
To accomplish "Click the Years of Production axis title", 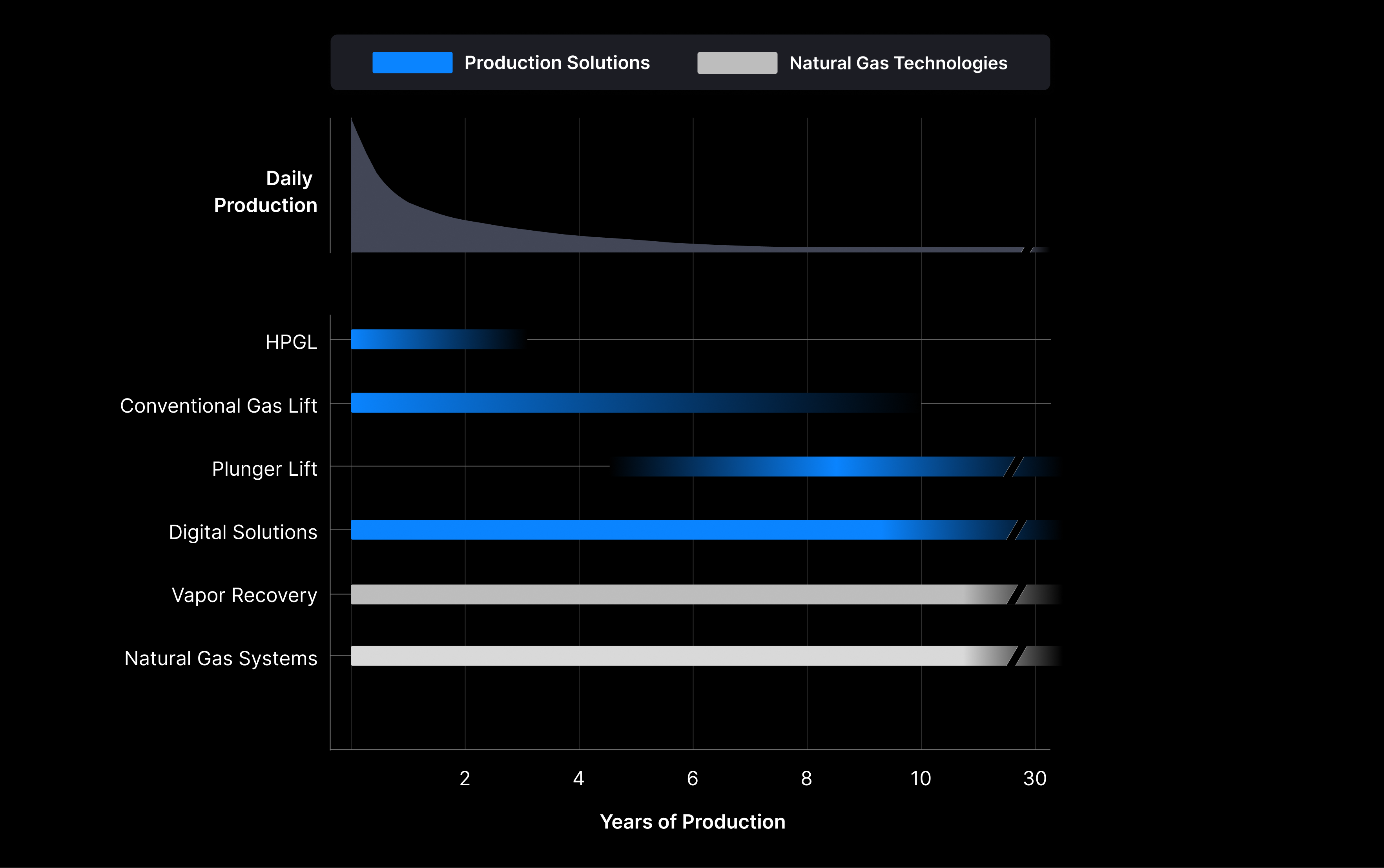I will click(x=692, y=822).
